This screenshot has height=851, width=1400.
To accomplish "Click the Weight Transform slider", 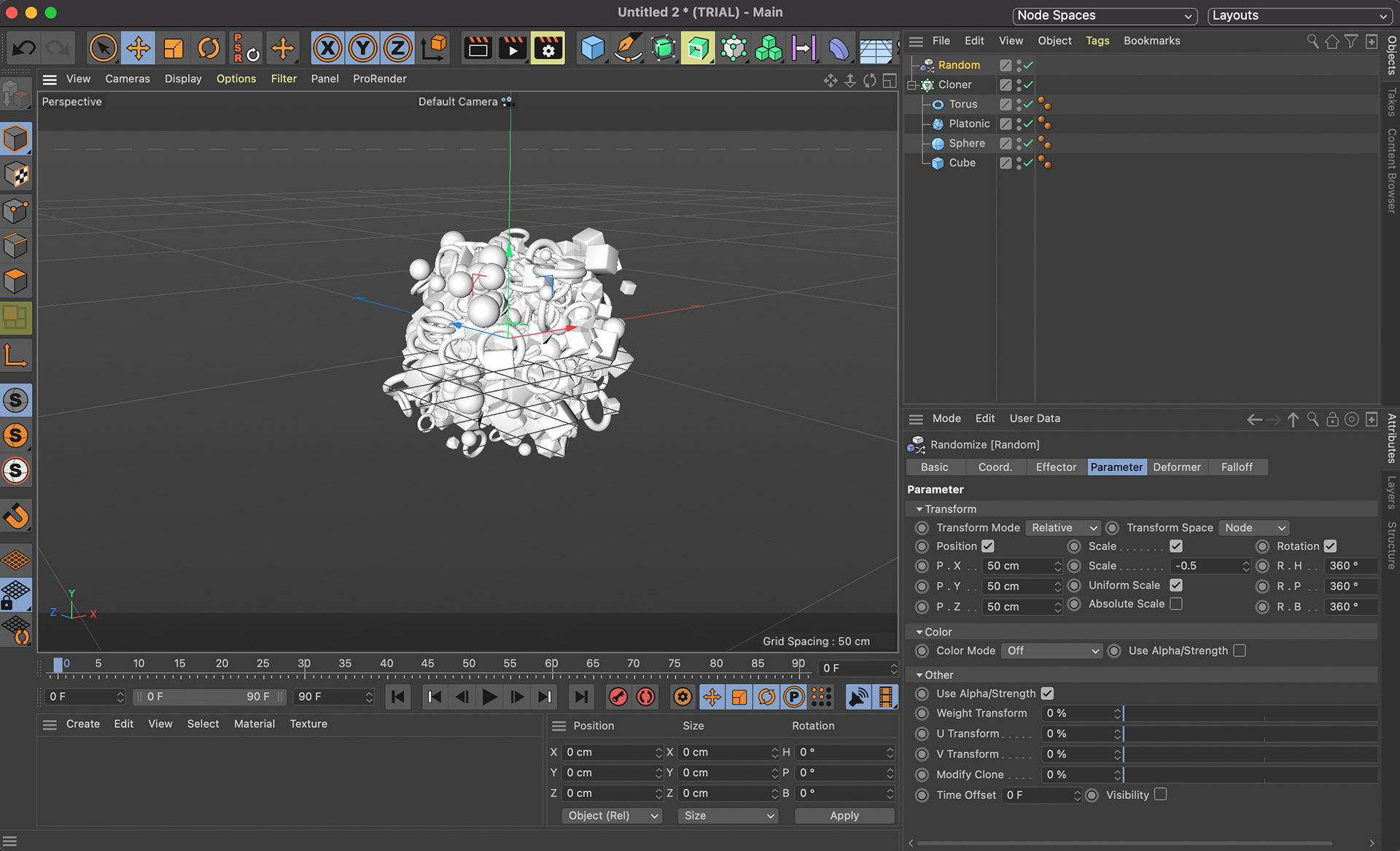I will click(x=1248, y=713).
